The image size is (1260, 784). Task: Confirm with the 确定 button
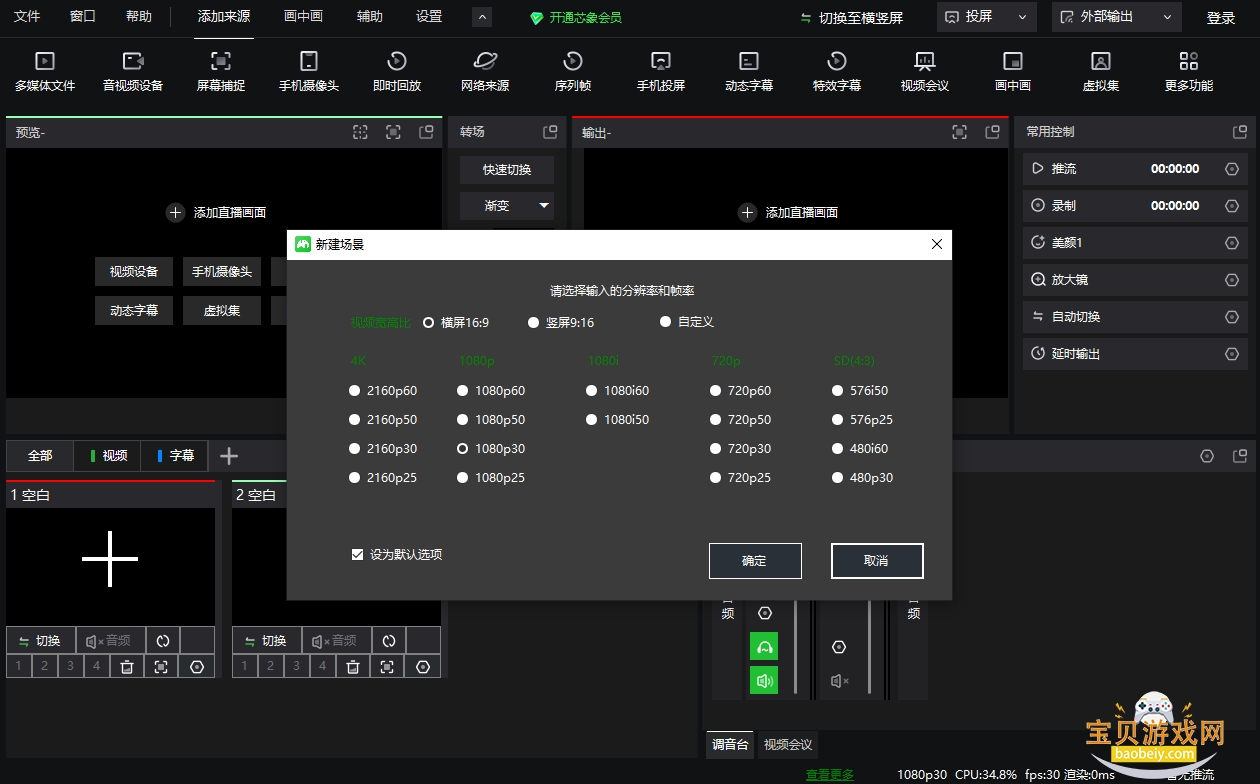pyautogui.click(x=755, y=561)
